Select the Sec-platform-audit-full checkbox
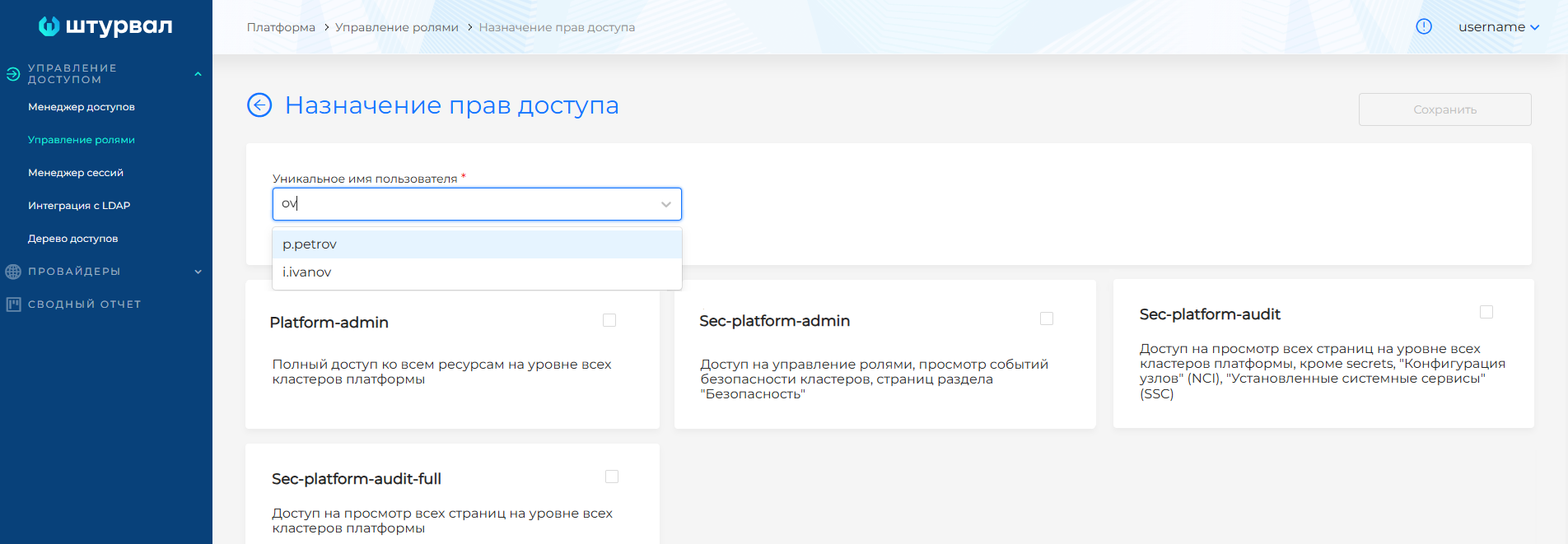 coord(612,477)
